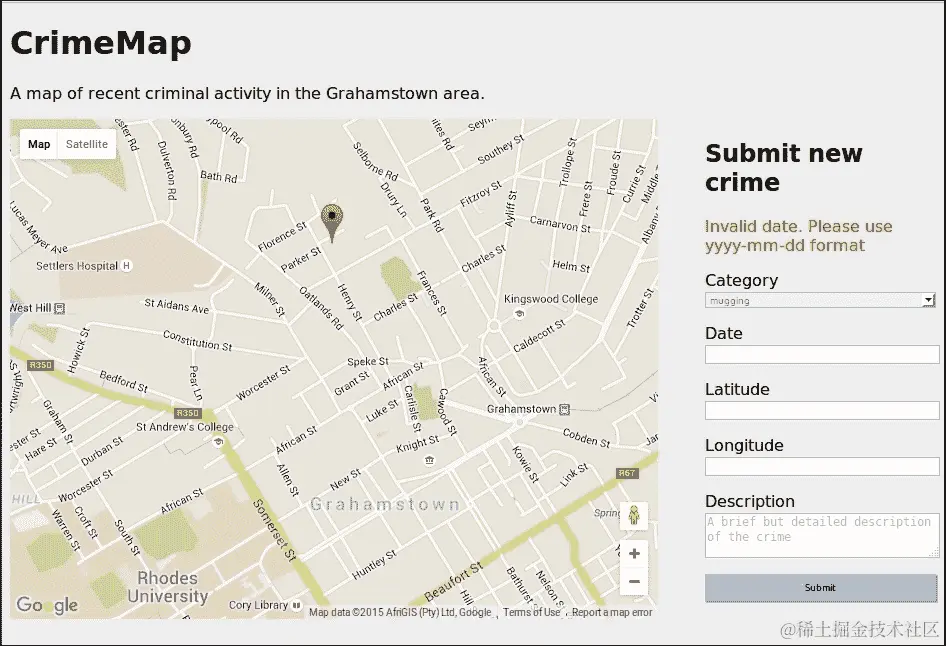Click the Cory Library icon
Screen dimensions: 946x646
point(296,605)
